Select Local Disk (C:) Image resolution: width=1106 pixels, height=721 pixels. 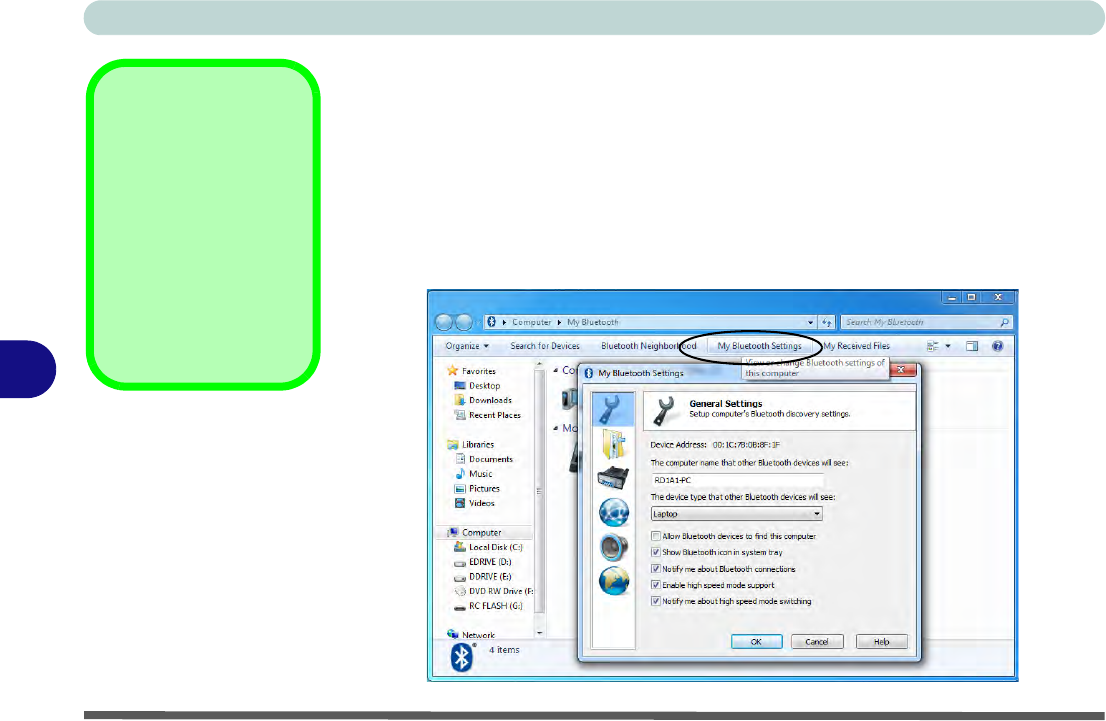pos(488,547)
